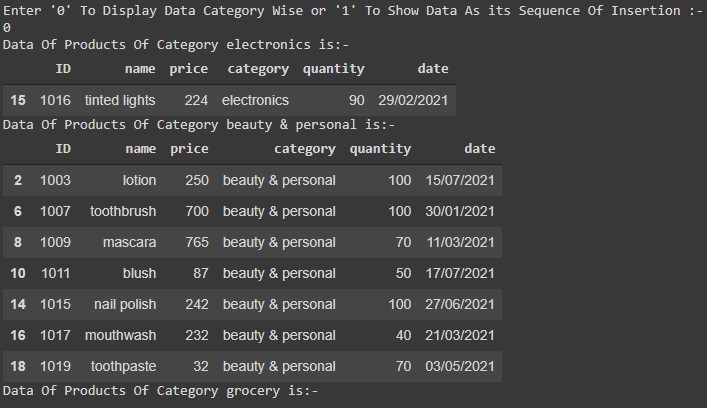
Task: Click row index 18 of toothpaste row
Action: click(18, 367)
